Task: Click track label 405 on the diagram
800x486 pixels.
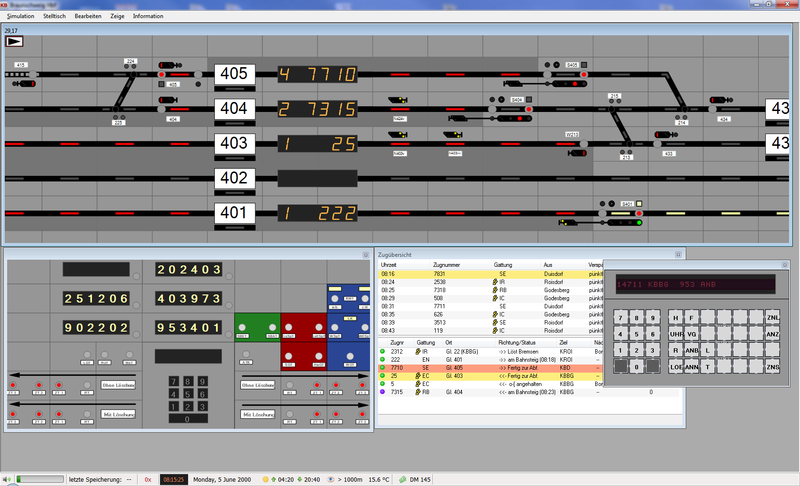Action: point(232,74)
